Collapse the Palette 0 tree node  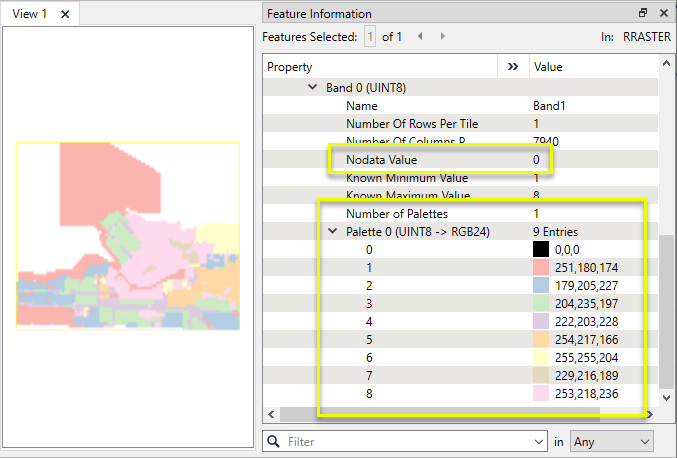[x=332, y=232]
